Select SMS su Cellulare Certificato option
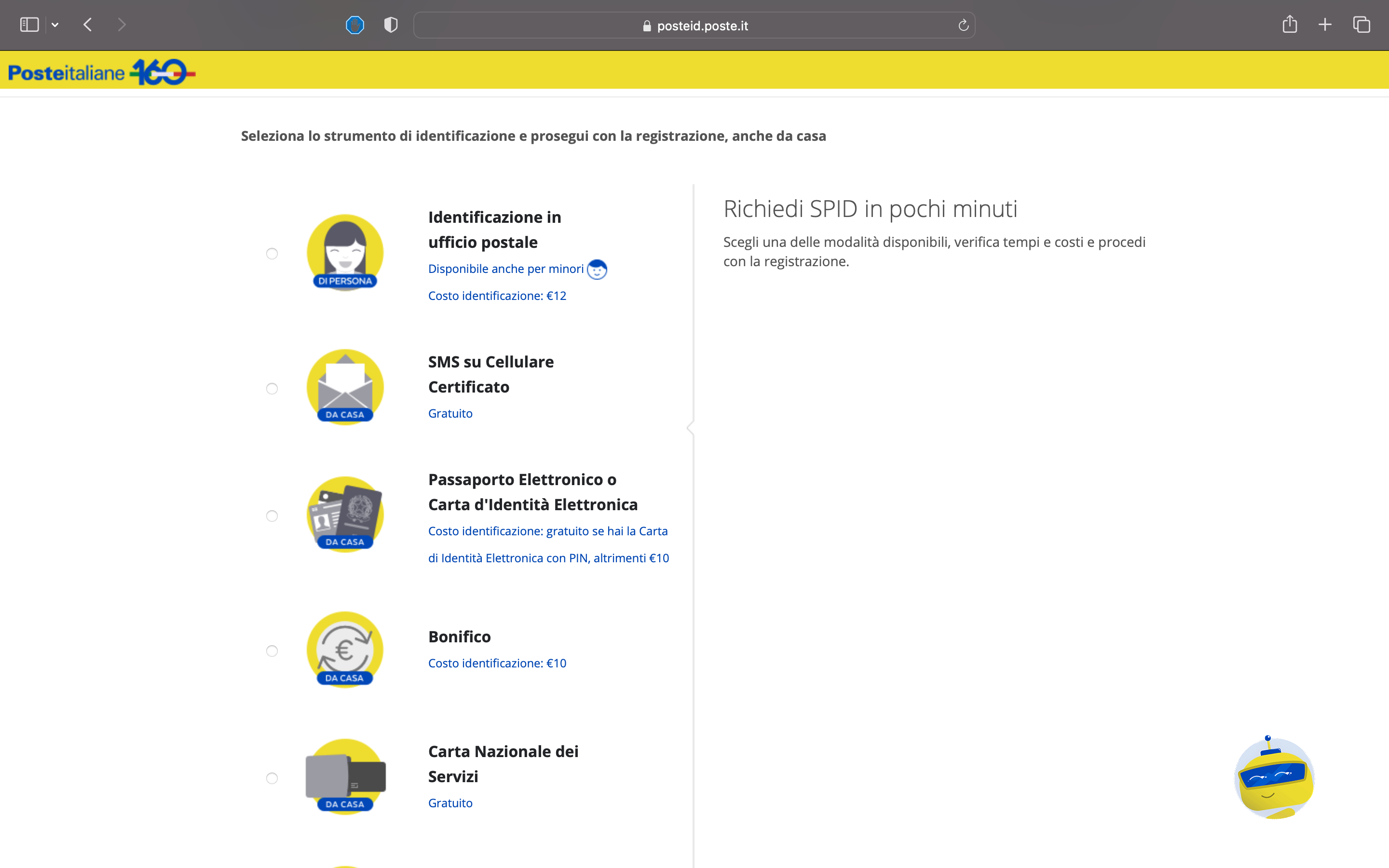This screenshot has height=868, width=1389. pyautogui.click(x=272, y=389)
